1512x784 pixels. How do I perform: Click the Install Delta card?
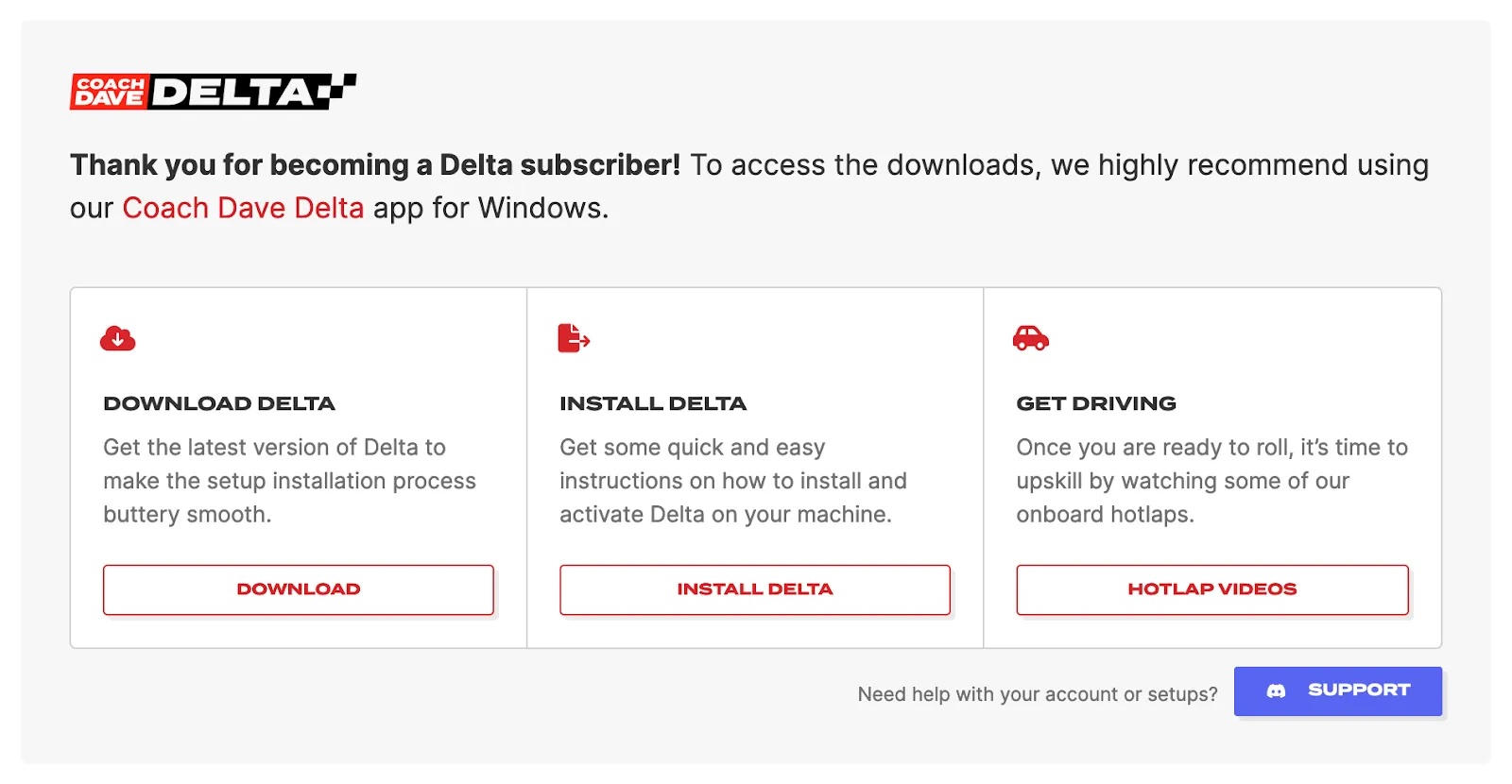point(754,466)
